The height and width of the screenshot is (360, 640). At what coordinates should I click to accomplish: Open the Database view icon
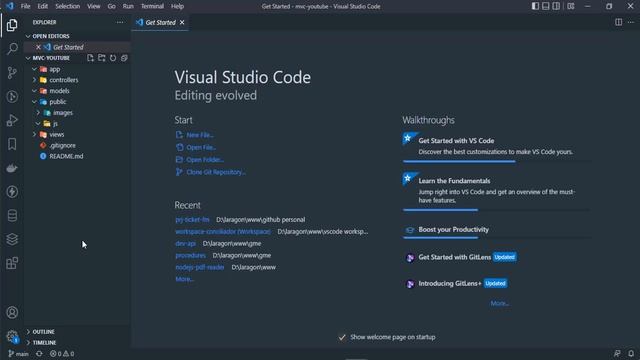[12, 216]
